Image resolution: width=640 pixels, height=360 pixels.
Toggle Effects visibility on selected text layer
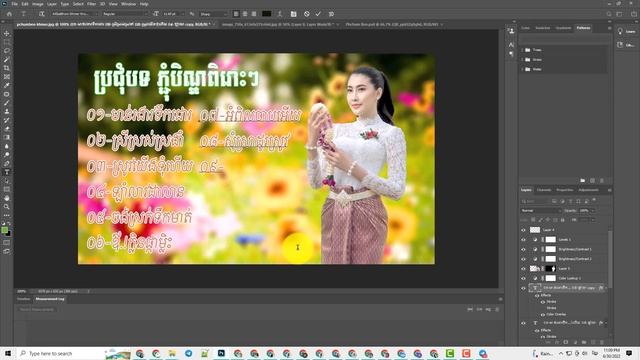tap(538, 295)
